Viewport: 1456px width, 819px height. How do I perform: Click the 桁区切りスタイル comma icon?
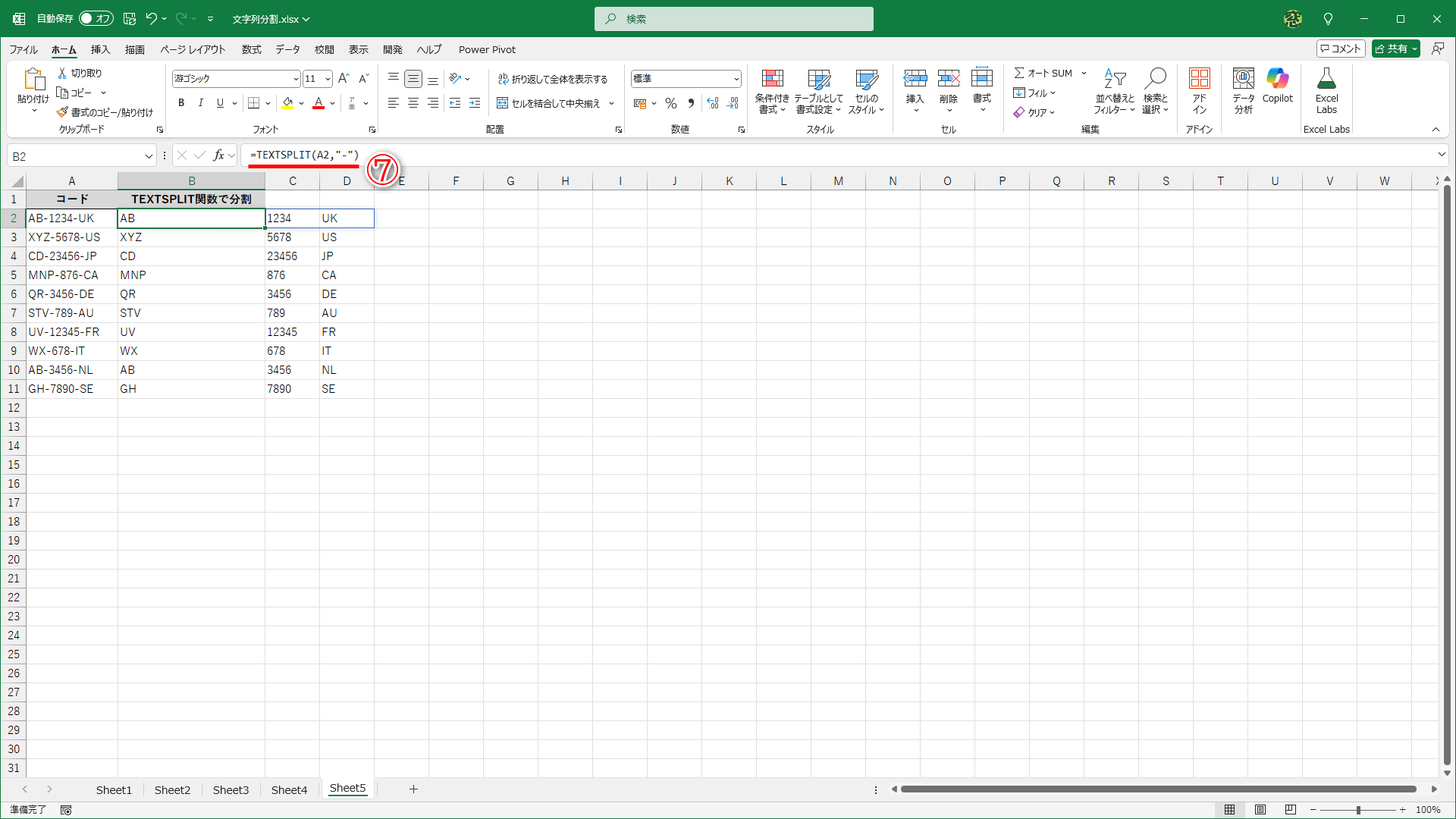point(691,103)
